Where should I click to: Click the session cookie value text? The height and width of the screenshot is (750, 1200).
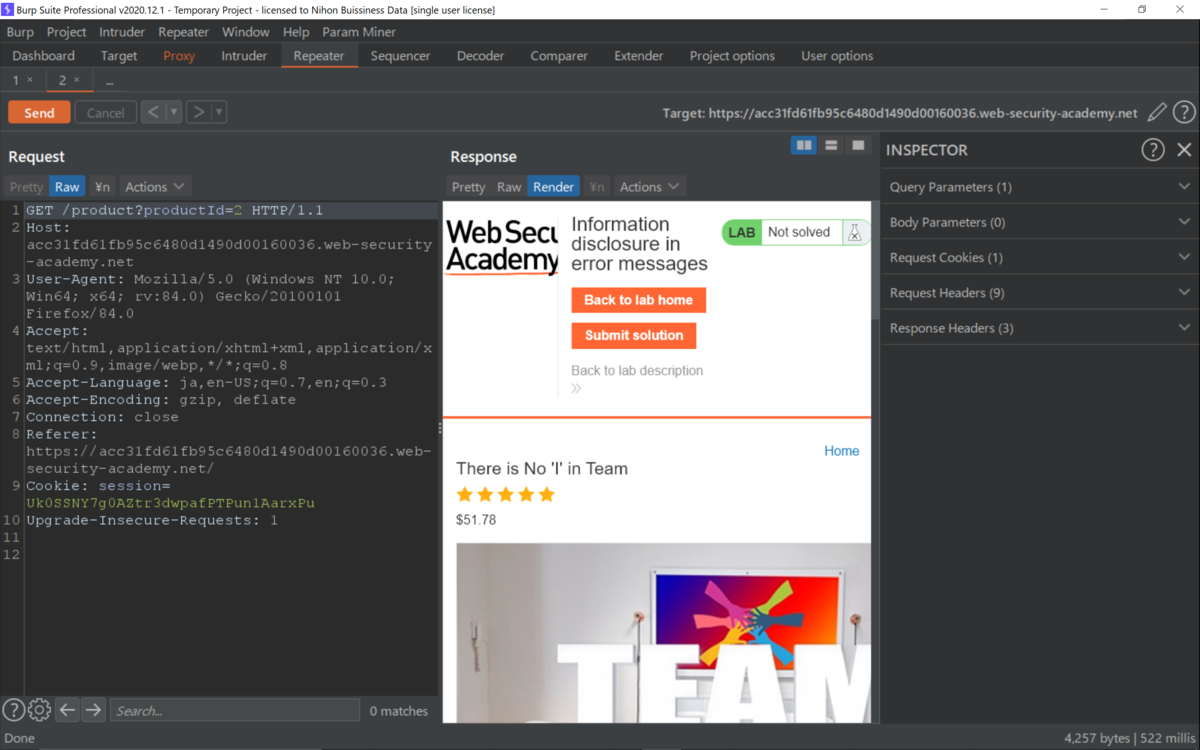pyautogui.click(x=170, y=503)
